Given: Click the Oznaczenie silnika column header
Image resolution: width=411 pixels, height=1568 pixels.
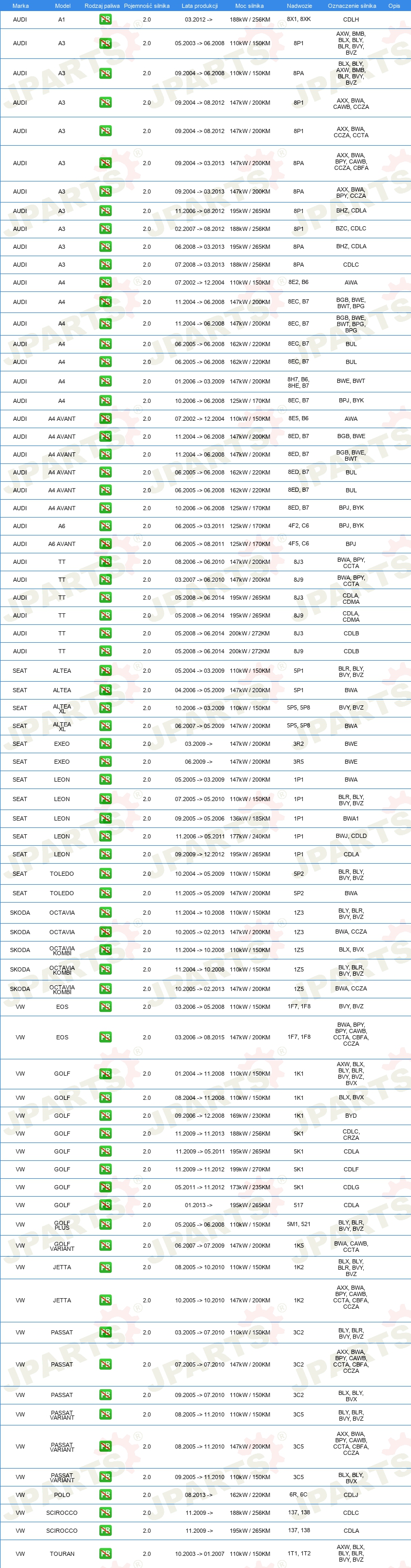Looking at the screenshot, I should pyautogui.click(x=352, y=5).
